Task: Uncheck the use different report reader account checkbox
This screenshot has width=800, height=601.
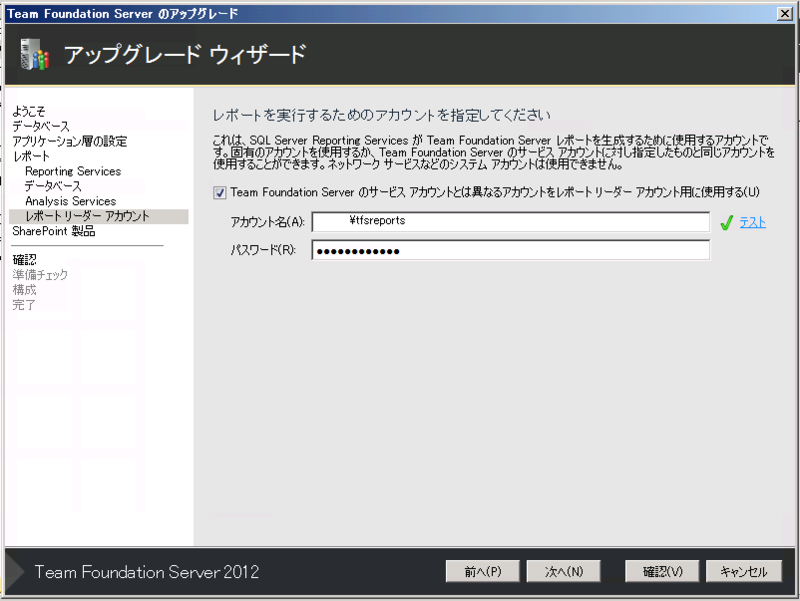Action: click(220, 193)
